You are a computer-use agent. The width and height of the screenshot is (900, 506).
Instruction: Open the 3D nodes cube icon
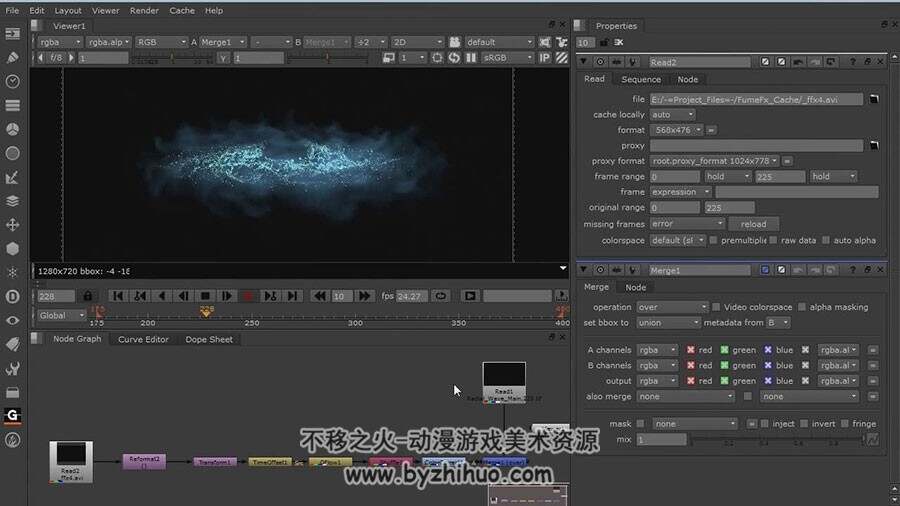pos(13,249)
